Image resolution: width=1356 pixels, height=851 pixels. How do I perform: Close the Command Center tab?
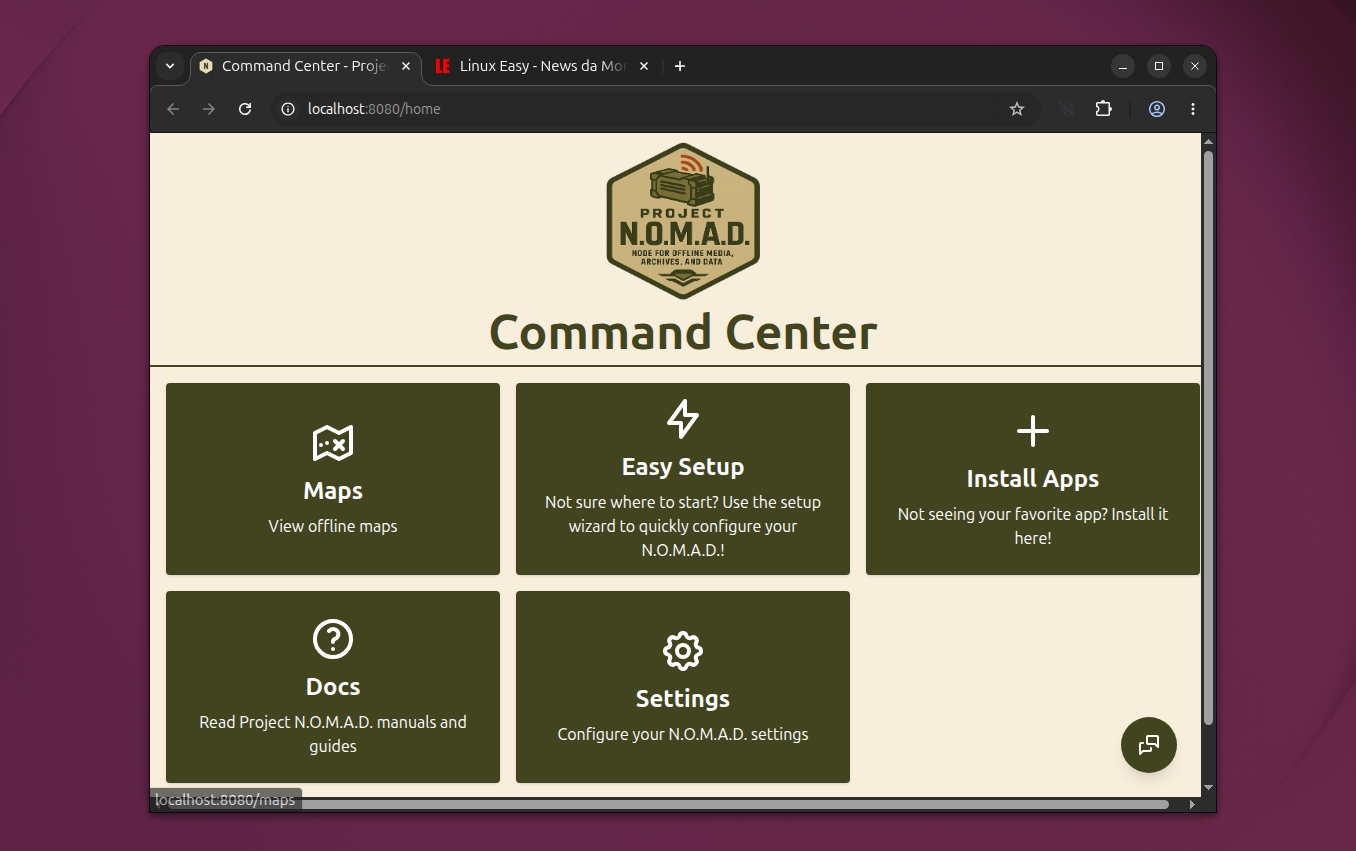(406, 66)
